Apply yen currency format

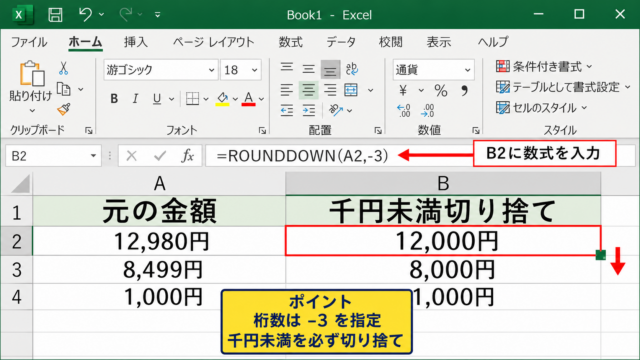pos(403,90)
